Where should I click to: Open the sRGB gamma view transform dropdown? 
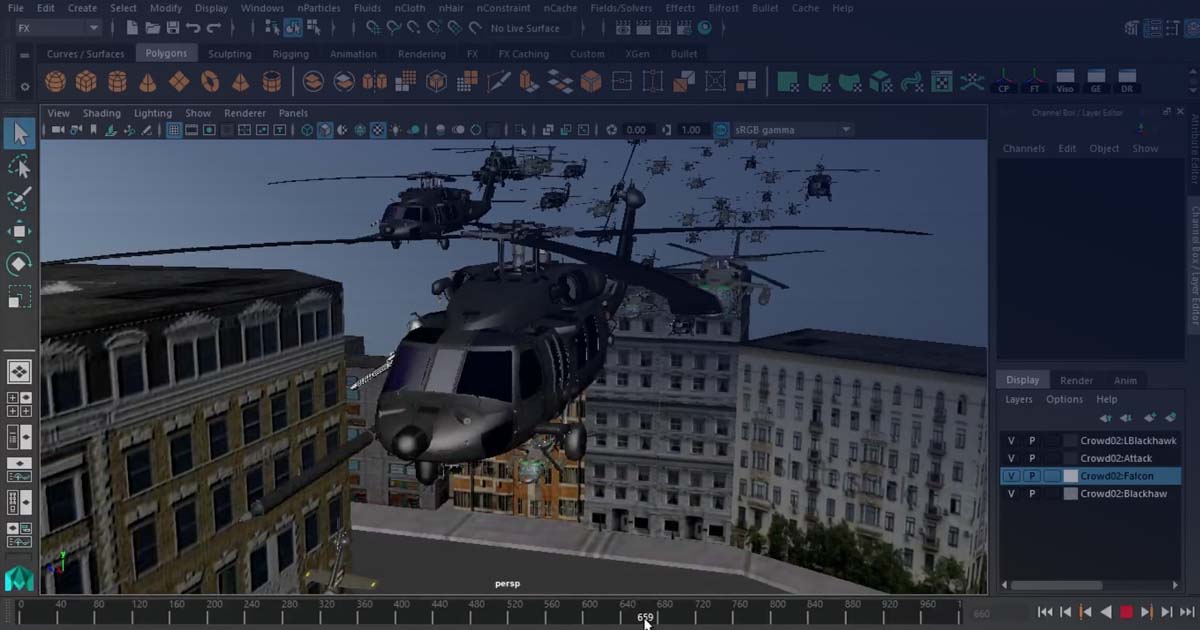pyautogui.click(x=845, y=129)
